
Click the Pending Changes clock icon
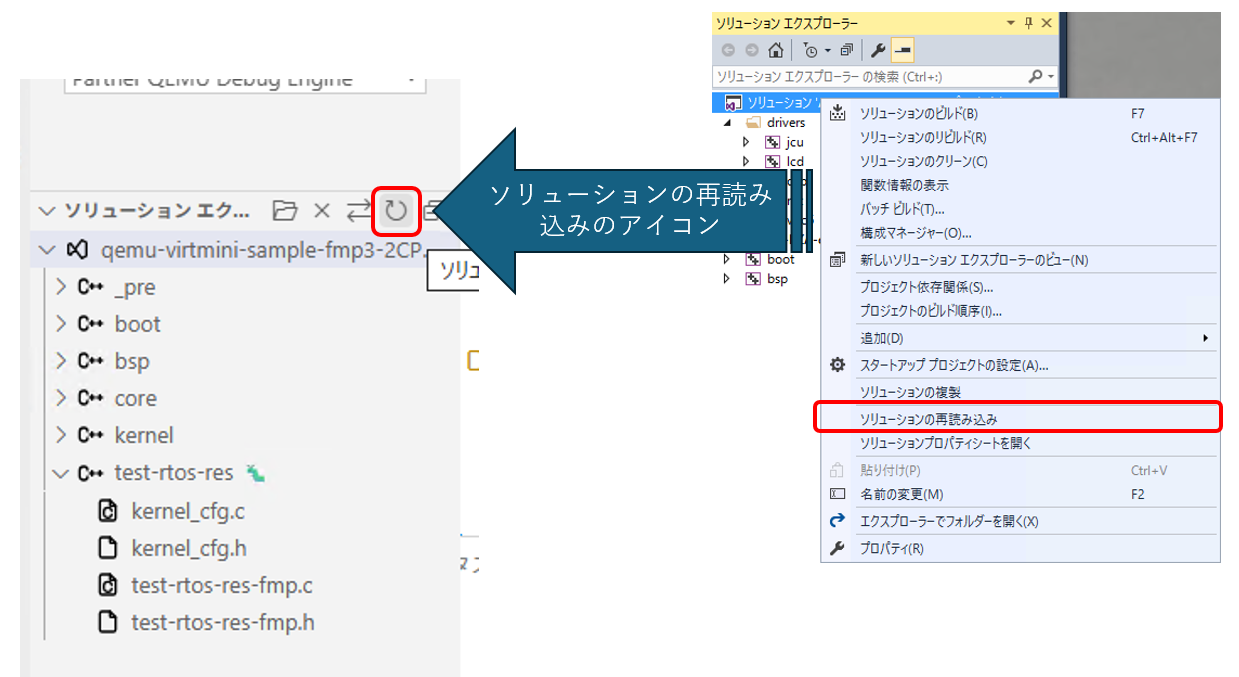coord(809,49)
